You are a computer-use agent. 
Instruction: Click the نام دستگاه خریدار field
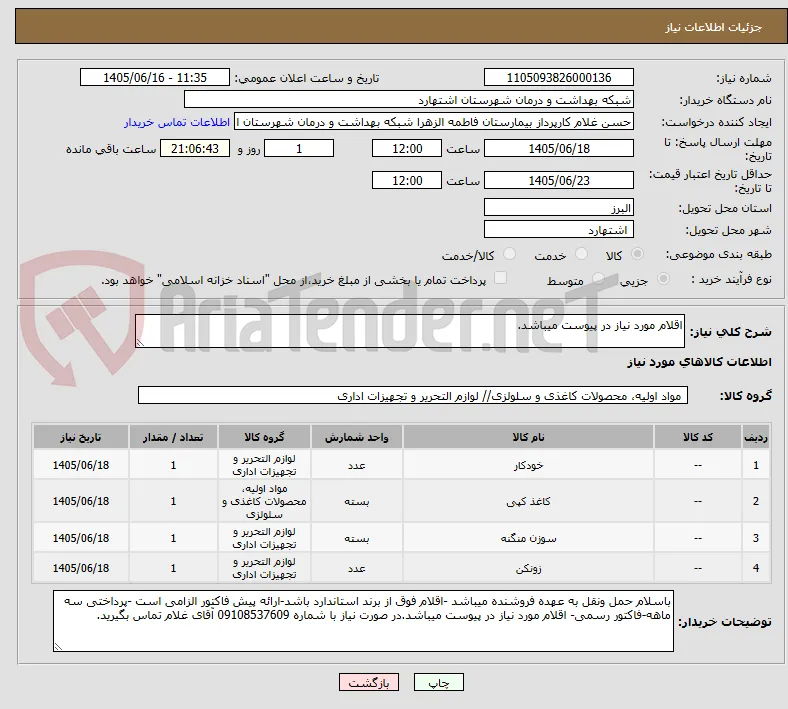[409, 99]
